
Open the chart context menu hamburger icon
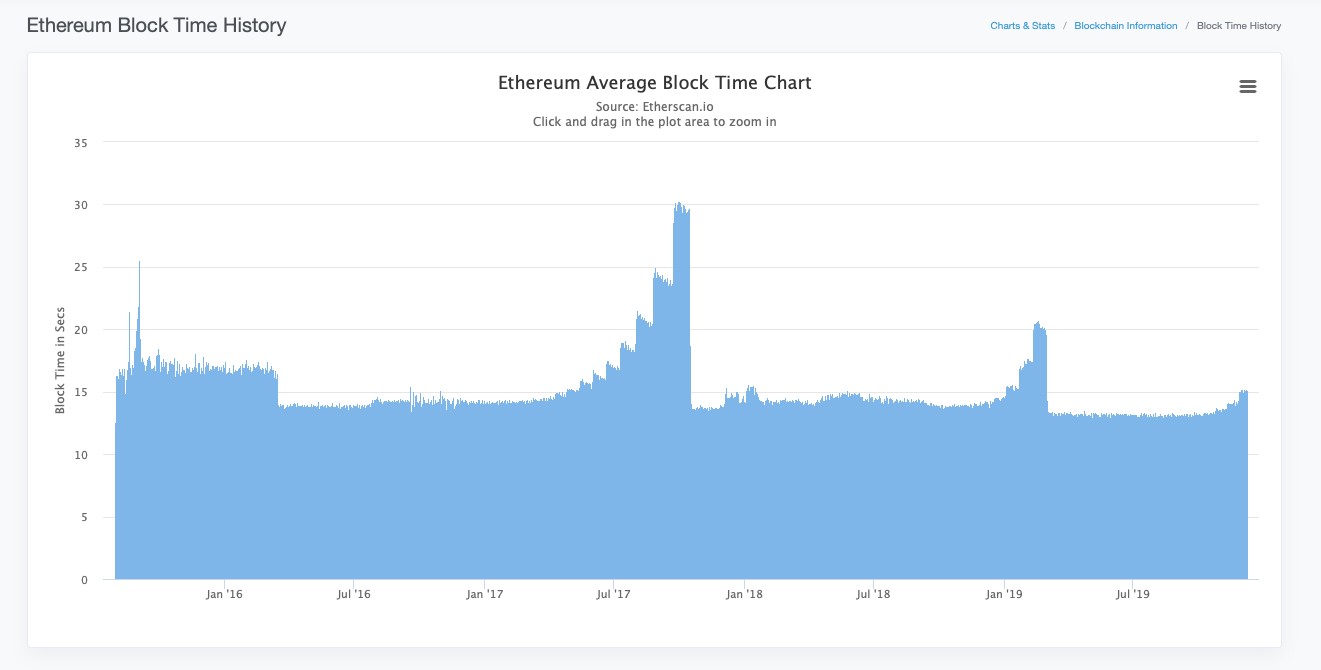point(1247,87)
